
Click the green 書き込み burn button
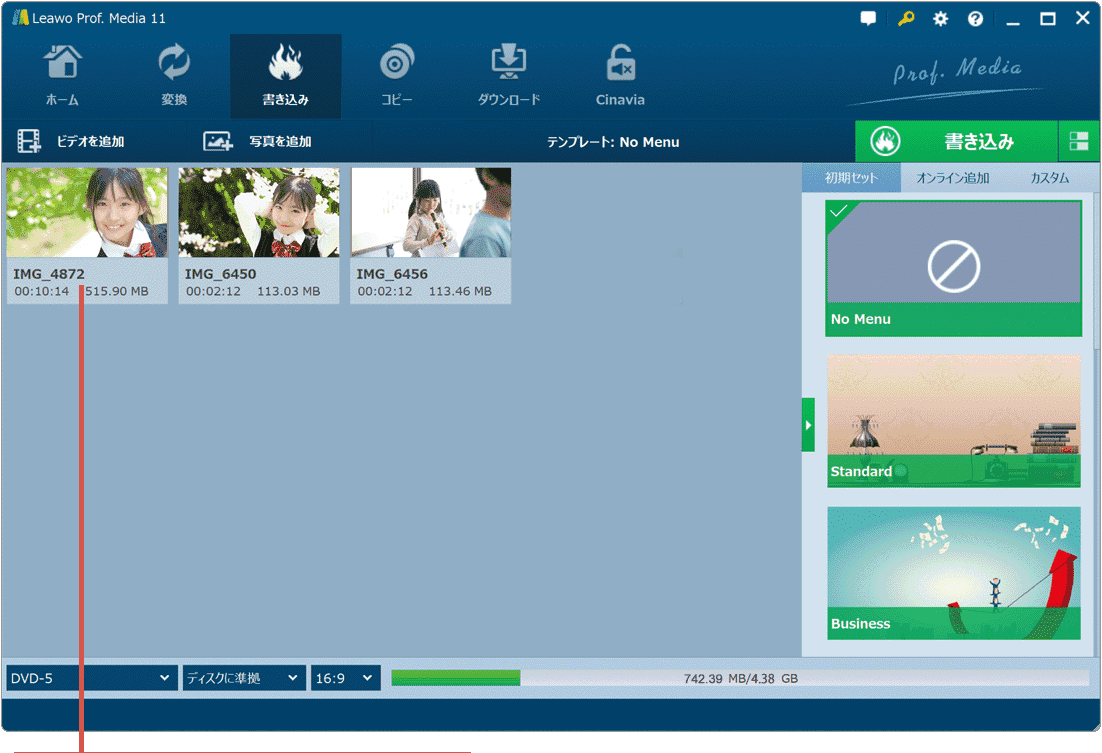955,142
